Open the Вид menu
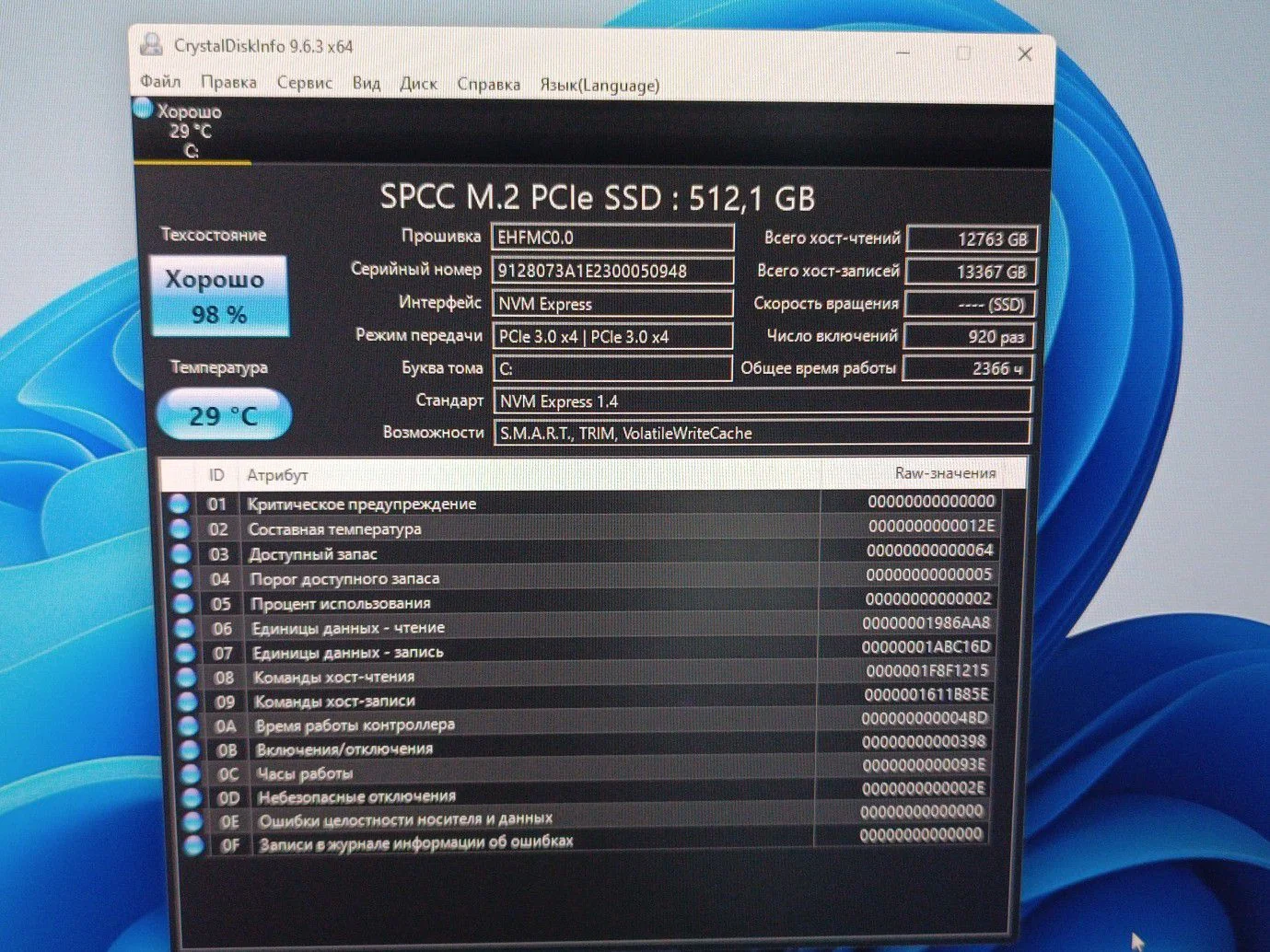 click(367, 84)
